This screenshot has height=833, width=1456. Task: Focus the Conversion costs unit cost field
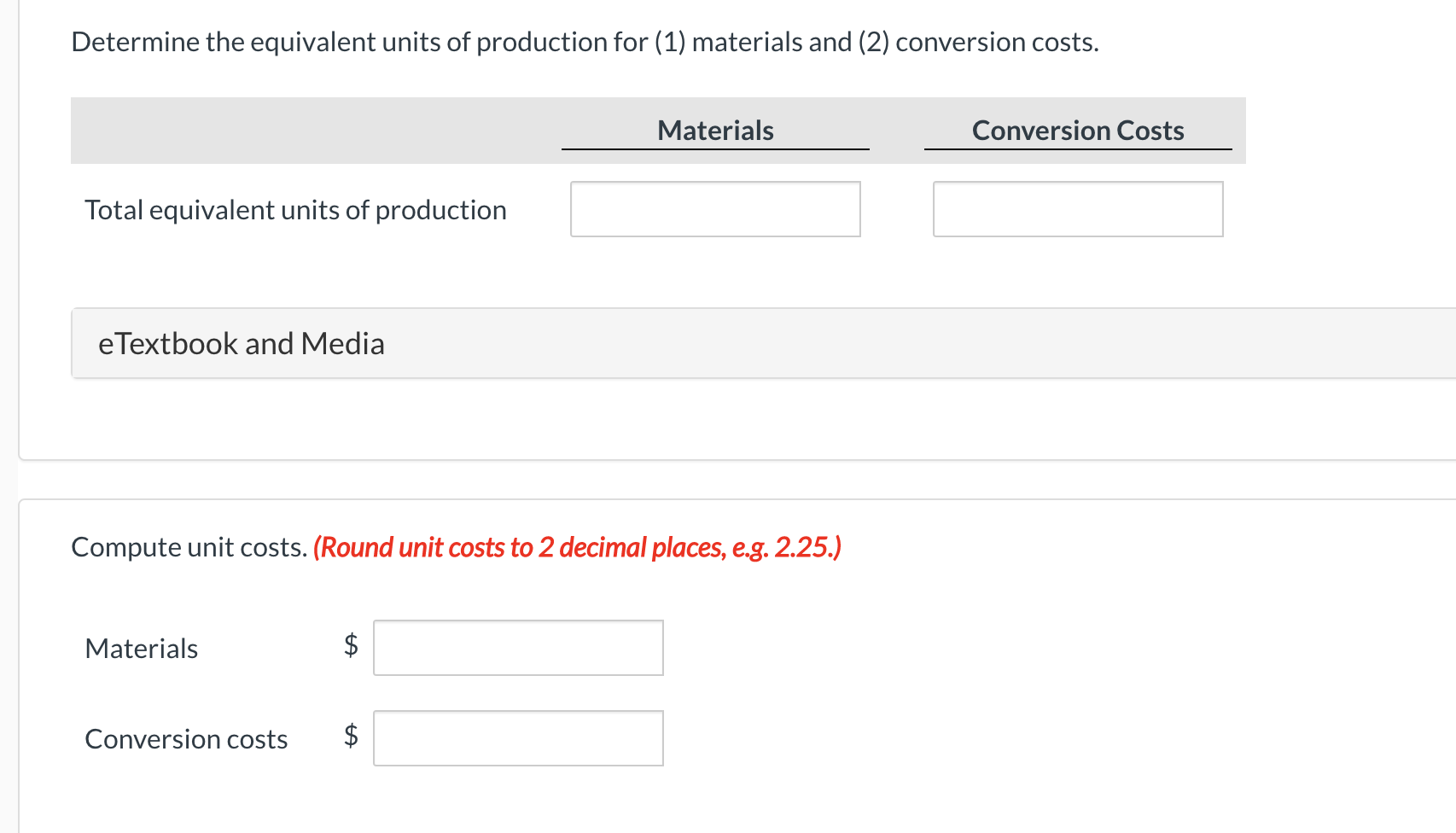pyautogui.click(x=518, y=738)
